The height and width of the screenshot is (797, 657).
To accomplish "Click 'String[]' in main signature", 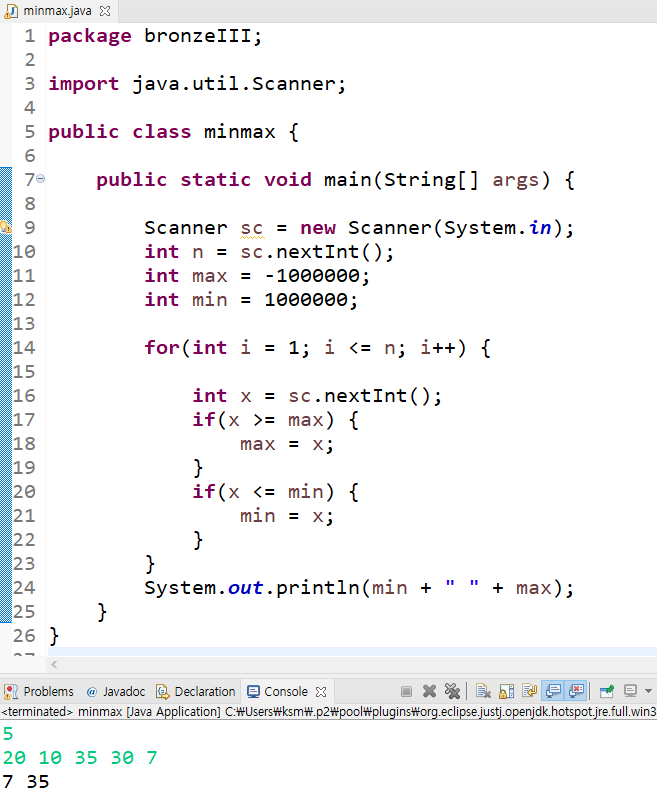I will 431,180.
